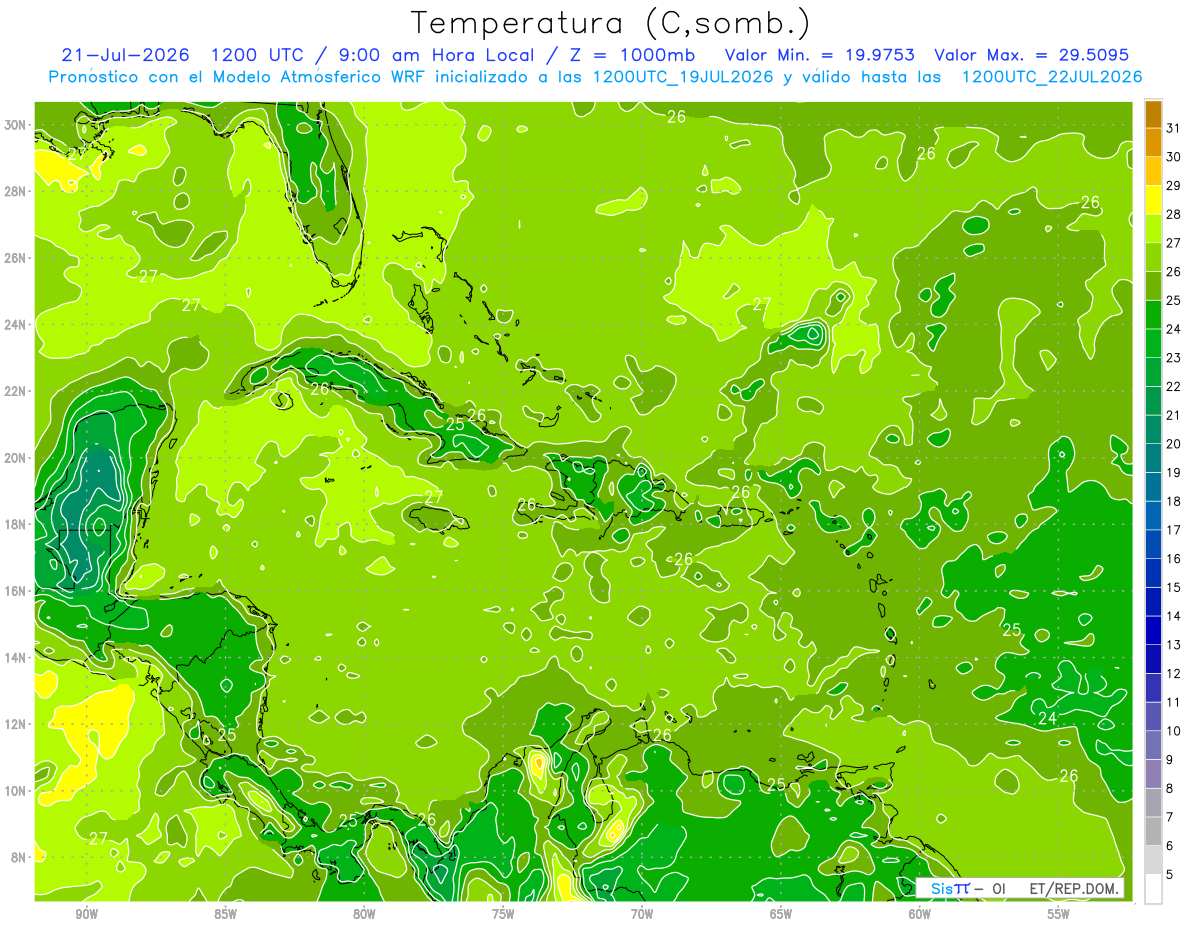
Task: Click the 85W longitude axis label
Action: tap(225, 914)
